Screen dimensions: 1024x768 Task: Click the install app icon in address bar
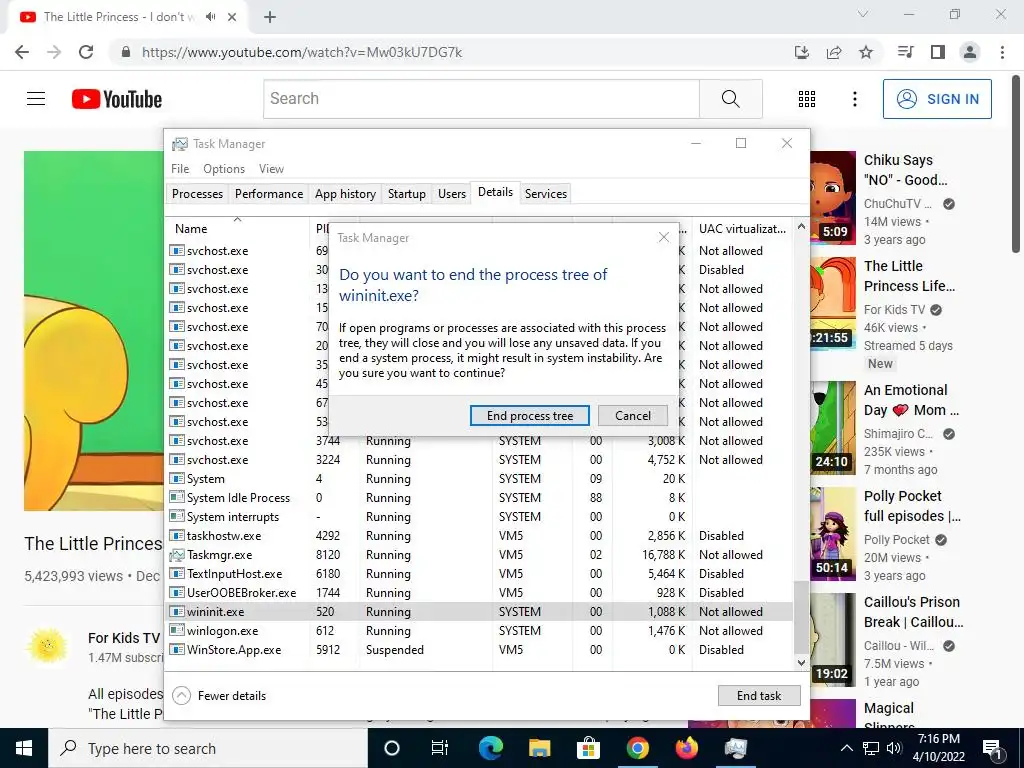(802, 52)
